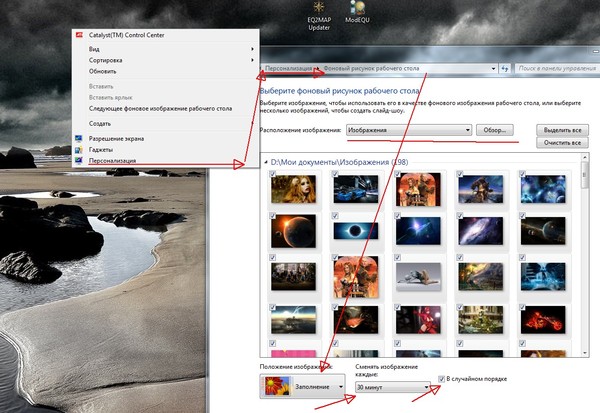The width and height of the screenshot is (600, 413).
Task: Click the refresh icon beside the address bar
Action: click(x=505, y=69)
